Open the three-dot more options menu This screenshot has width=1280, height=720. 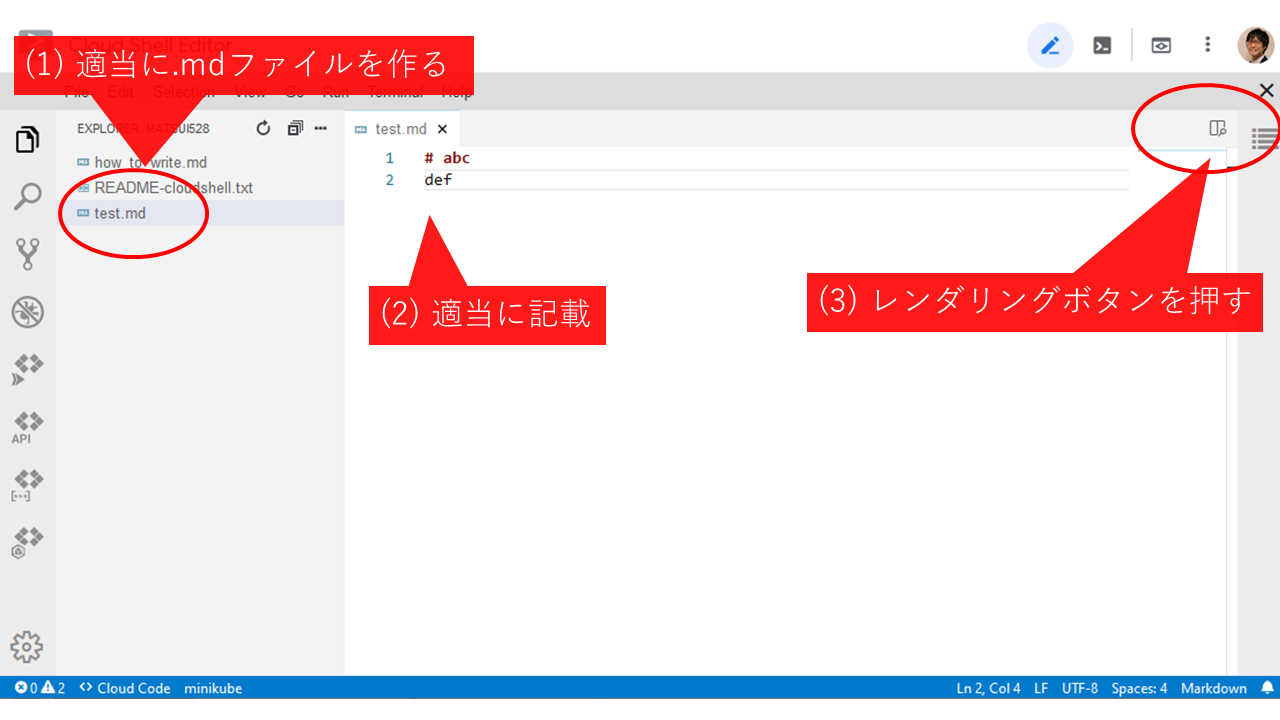point(1208,45)
